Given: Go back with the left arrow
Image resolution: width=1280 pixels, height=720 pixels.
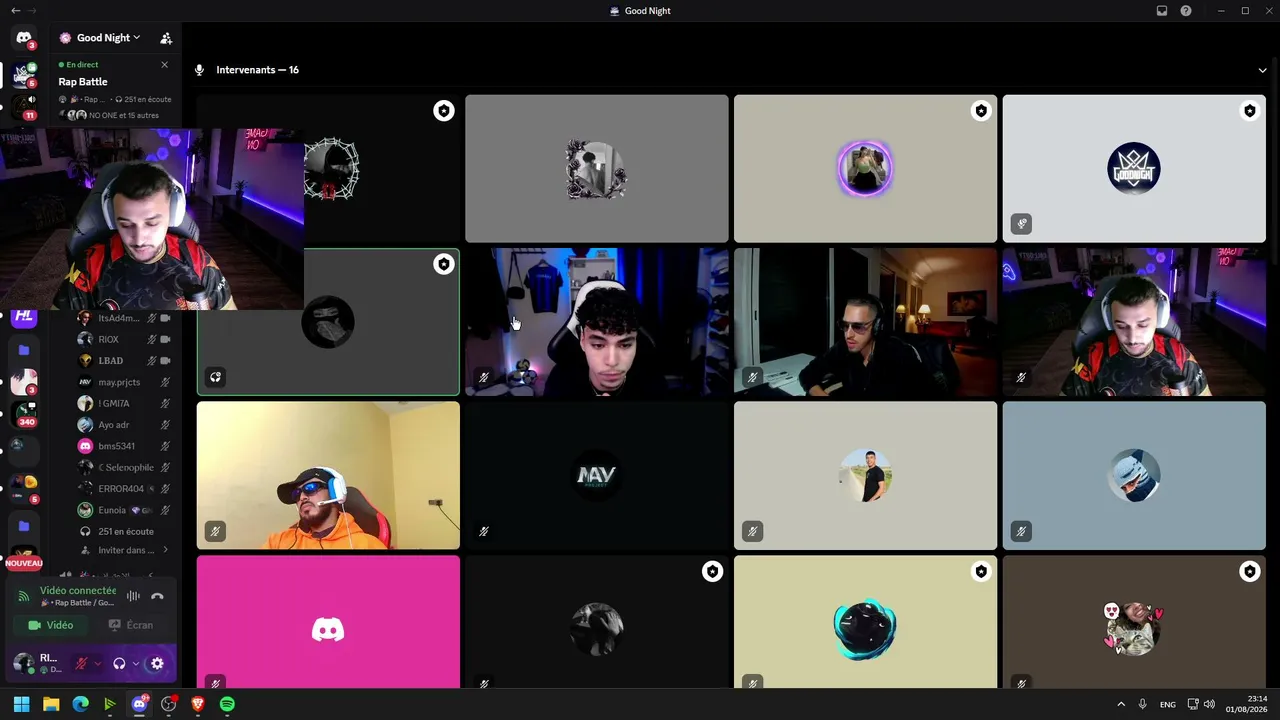Looking at the screenshot, I should [15, 11].
